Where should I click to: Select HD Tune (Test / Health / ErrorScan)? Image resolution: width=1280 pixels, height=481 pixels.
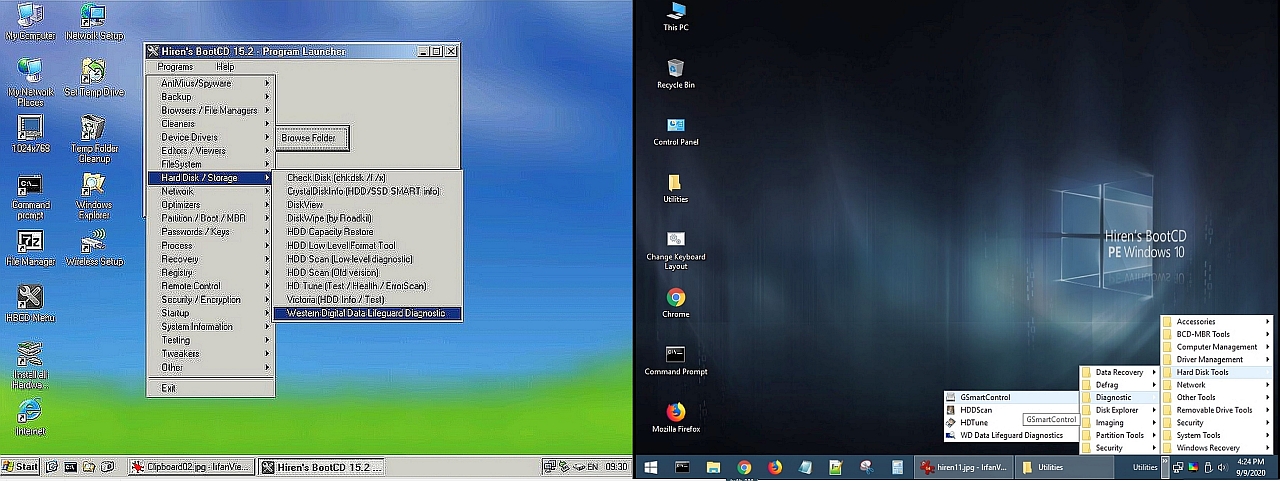click(x=367, y=286)
